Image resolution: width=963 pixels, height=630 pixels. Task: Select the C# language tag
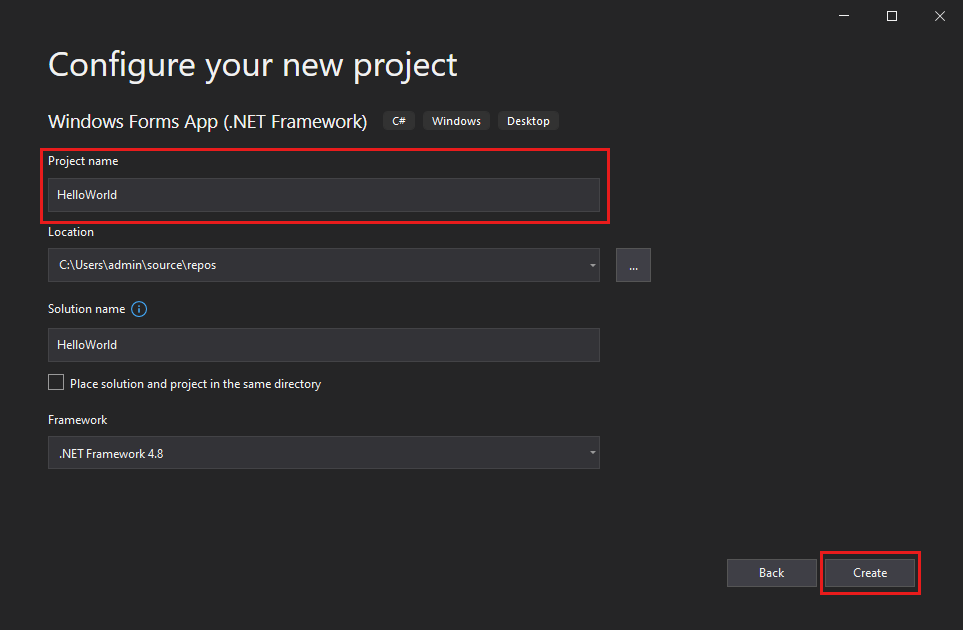[x=398, y=120]
